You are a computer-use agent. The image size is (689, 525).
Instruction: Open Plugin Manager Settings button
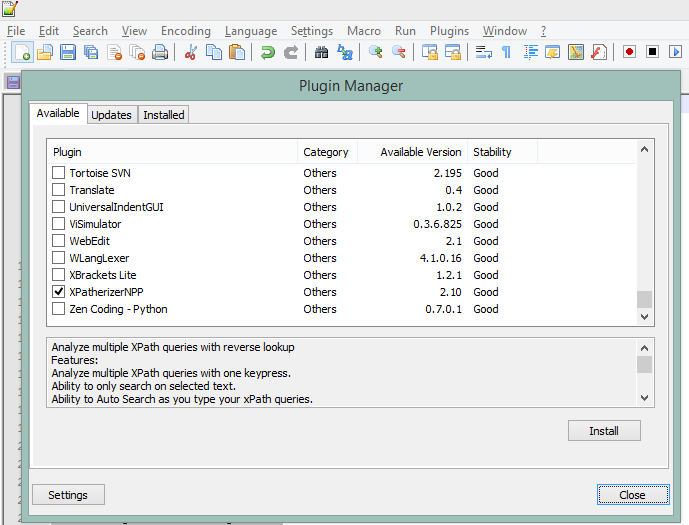pyautogui.click(x=68, y=495)
